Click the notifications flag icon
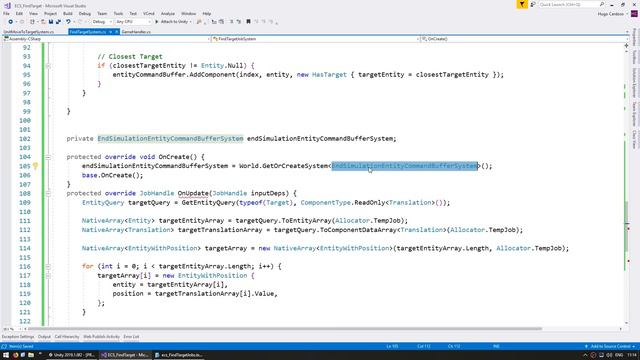640x360 pixels. pos(522,4)
